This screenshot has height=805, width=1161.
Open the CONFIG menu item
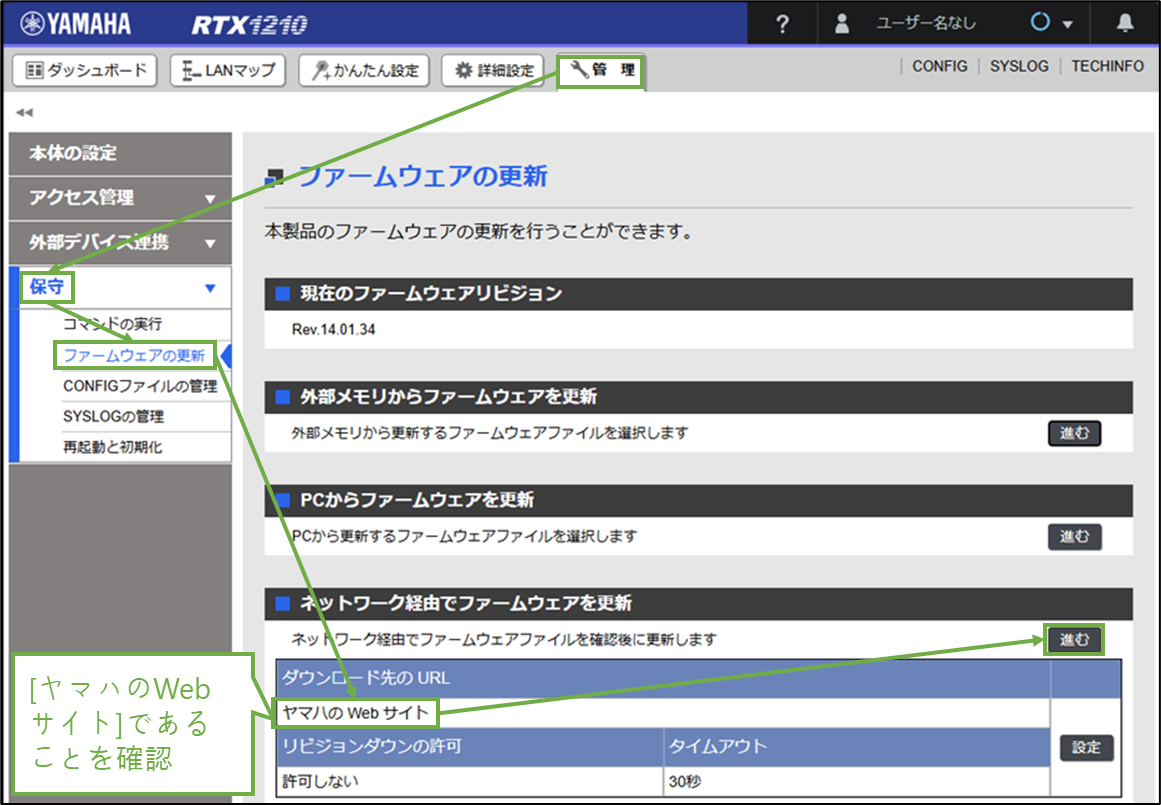(938, 66)
